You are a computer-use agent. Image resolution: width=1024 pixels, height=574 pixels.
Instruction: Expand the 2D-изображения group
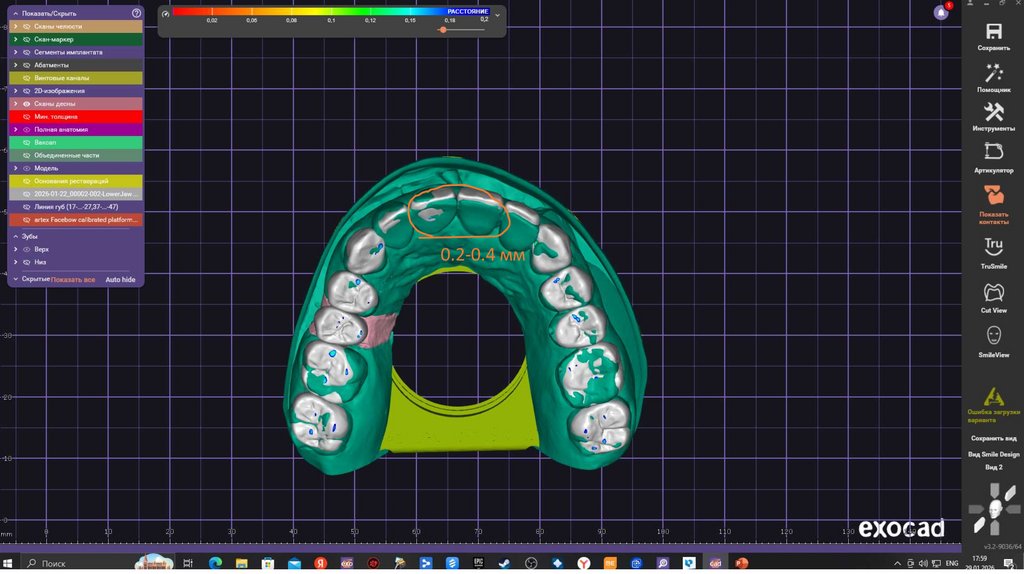[16, 91]
